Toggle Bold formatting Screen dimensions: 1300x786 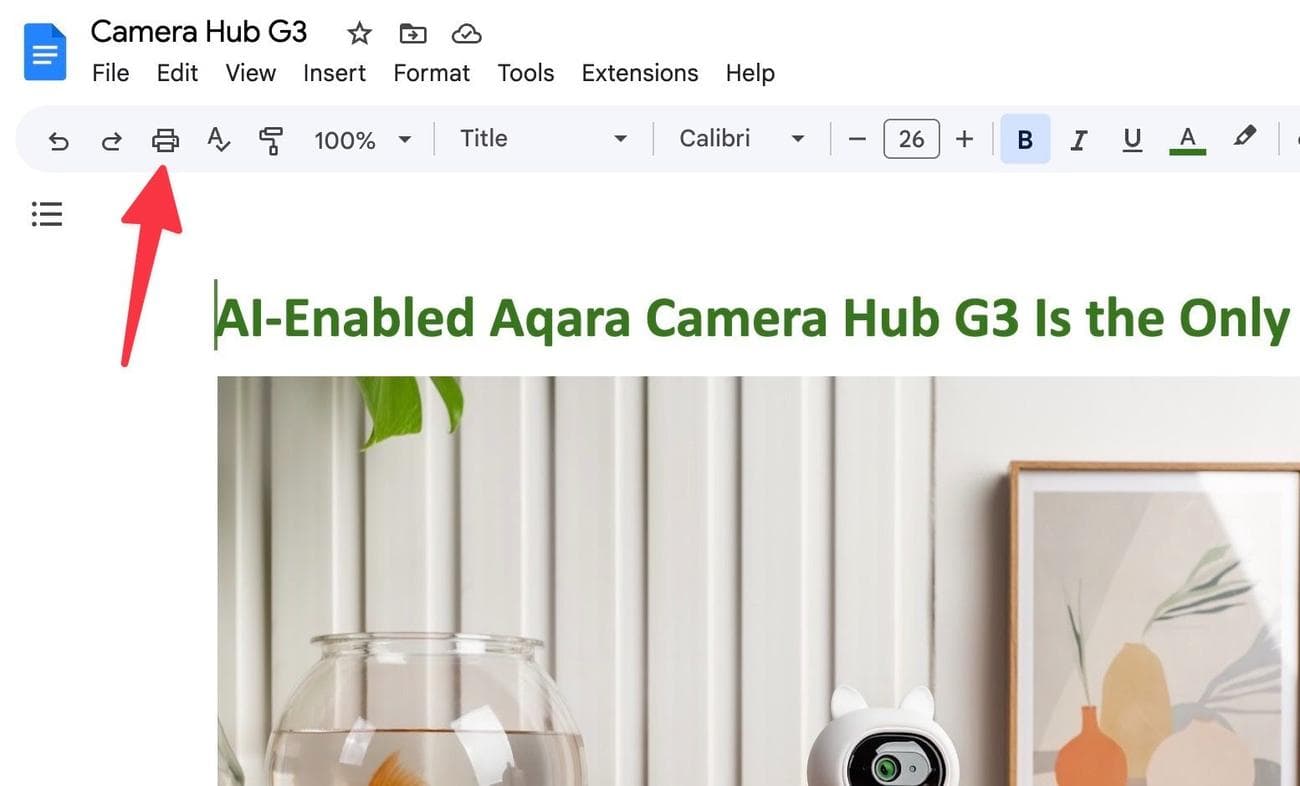click(x=1025, y=139)
